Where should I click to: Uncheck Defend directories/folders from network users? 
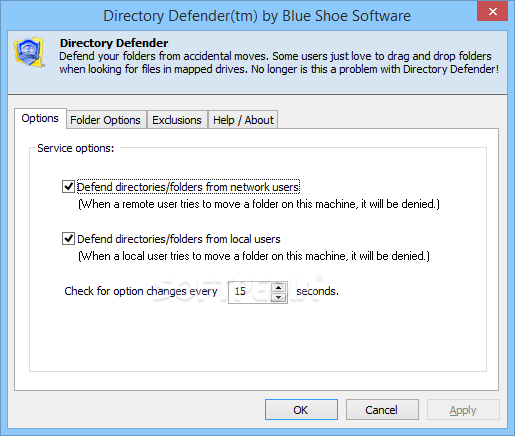point(68,187)
